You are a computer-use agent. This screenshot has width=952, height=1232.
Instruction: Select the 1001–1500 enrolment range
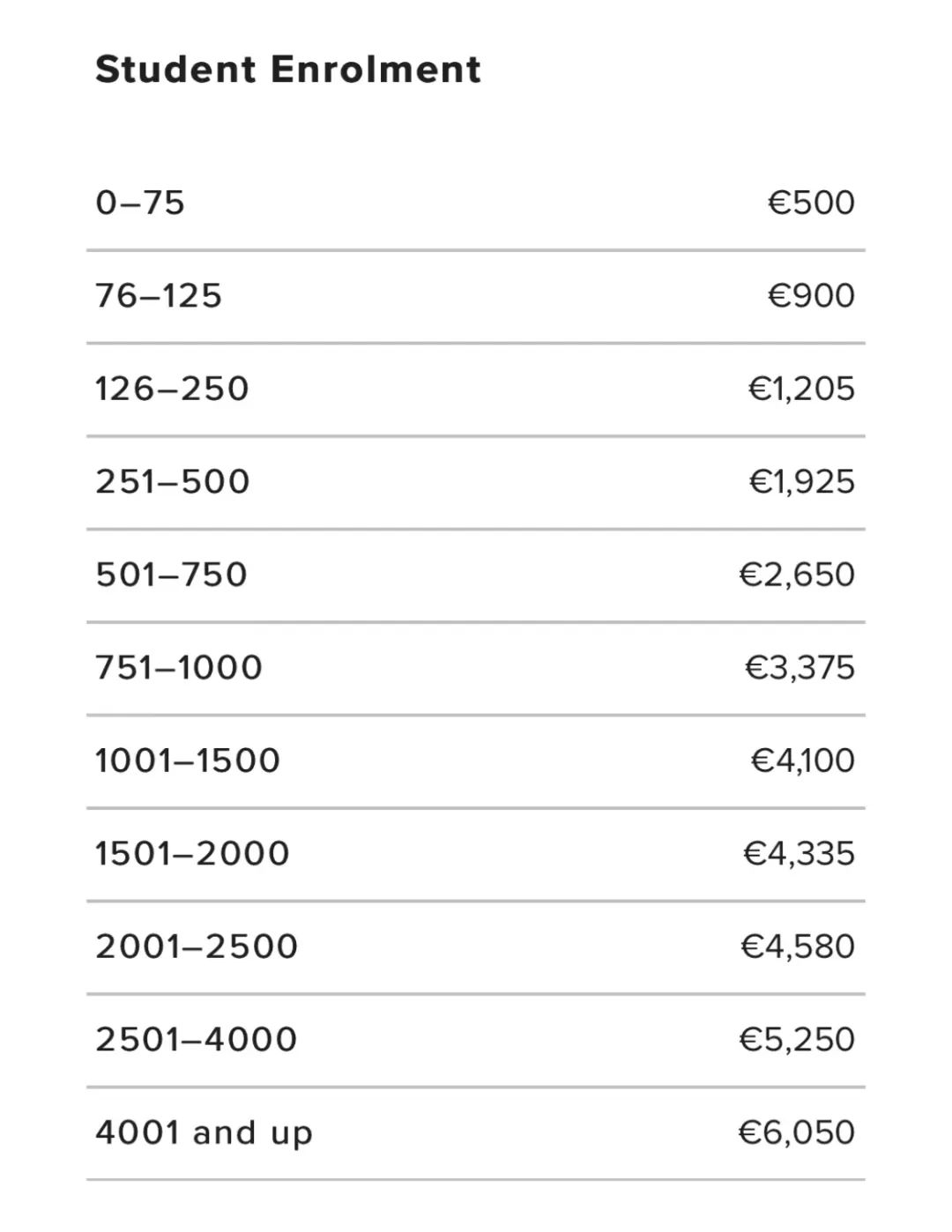pos(188,761)
